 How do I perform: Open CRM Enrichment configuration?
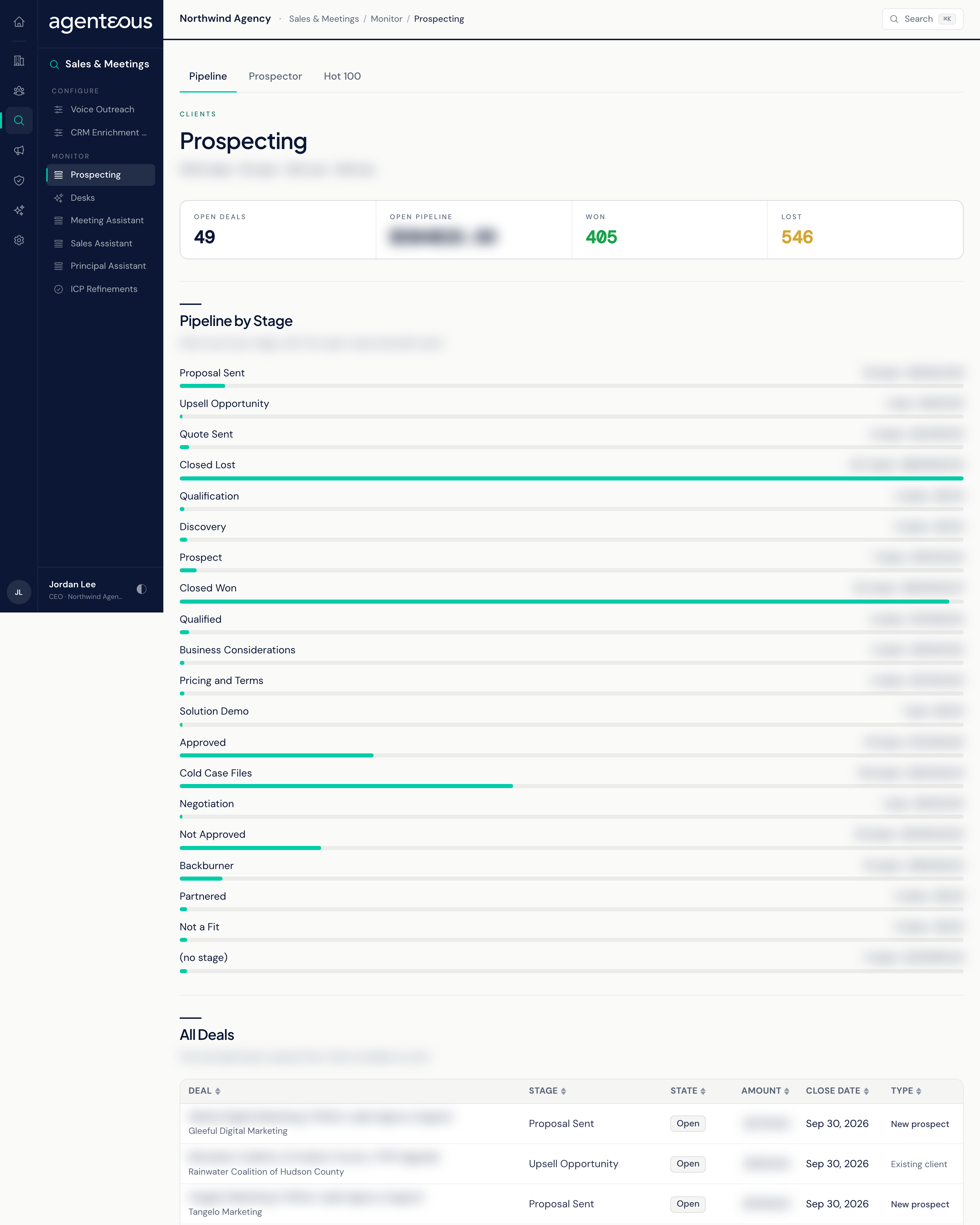[101, 132]
